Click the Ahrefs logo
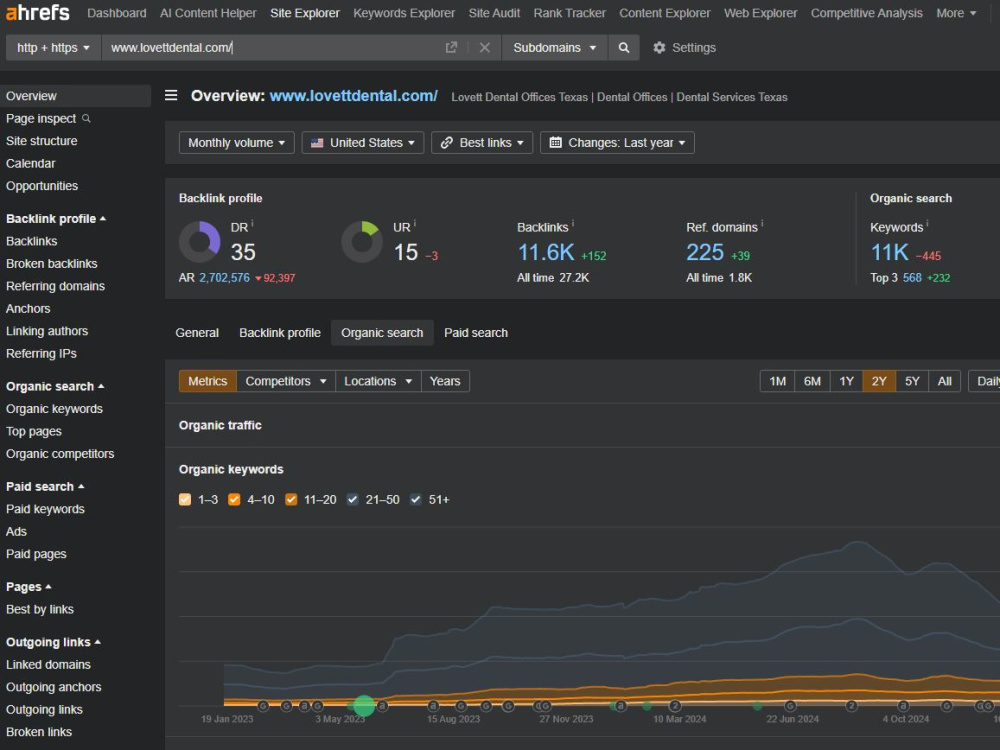 [38, 11]
